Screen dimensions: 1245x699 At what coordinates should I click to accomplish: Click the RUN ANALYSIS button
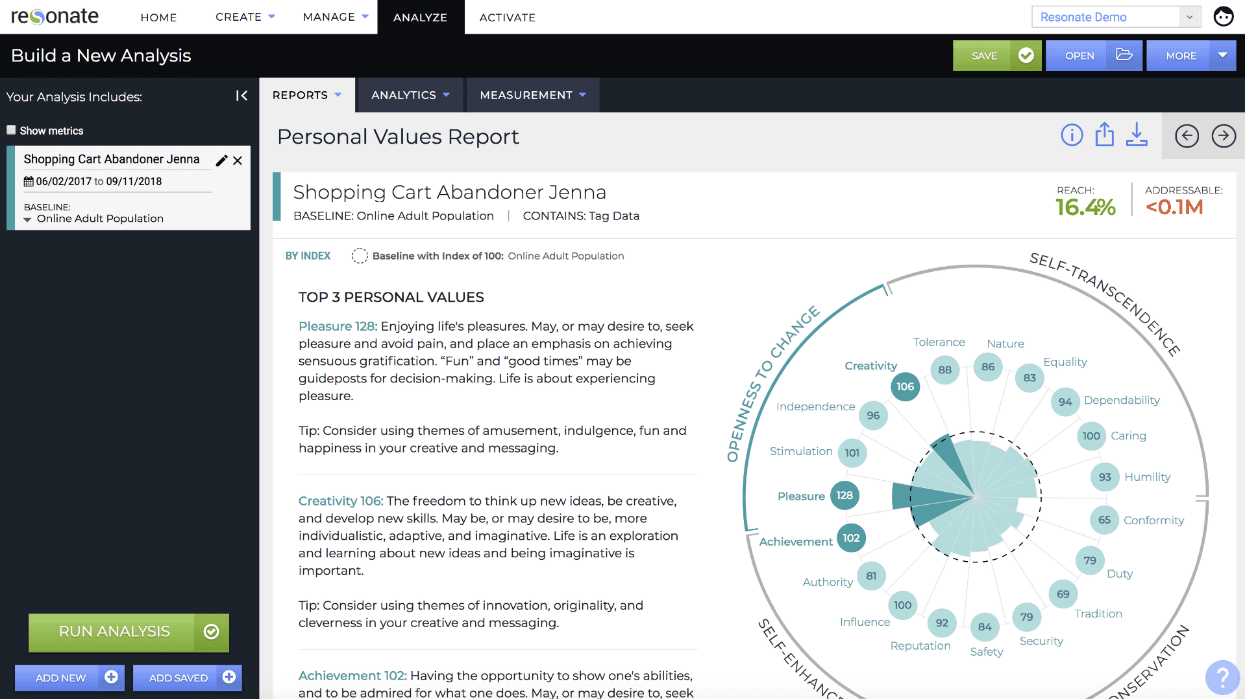[x=129, y=632]
